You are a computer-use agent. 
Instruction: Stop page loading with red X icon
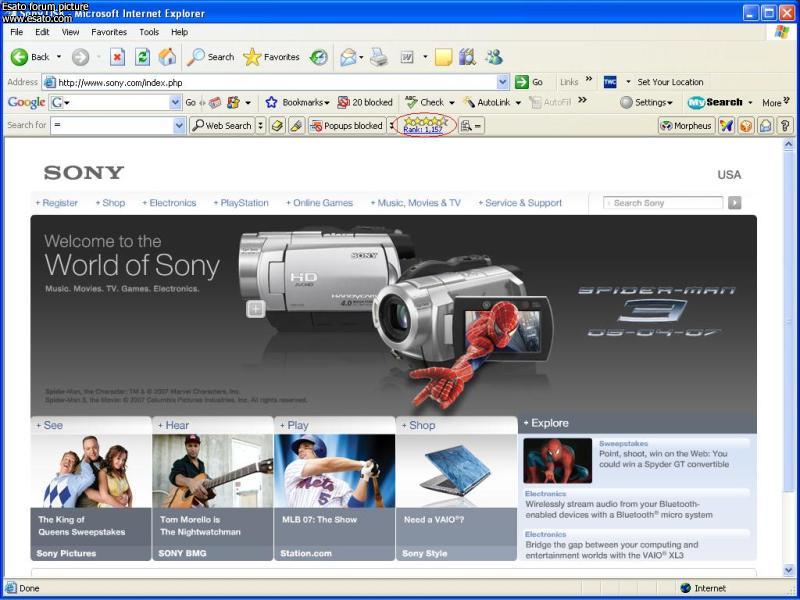pos(117,57)
